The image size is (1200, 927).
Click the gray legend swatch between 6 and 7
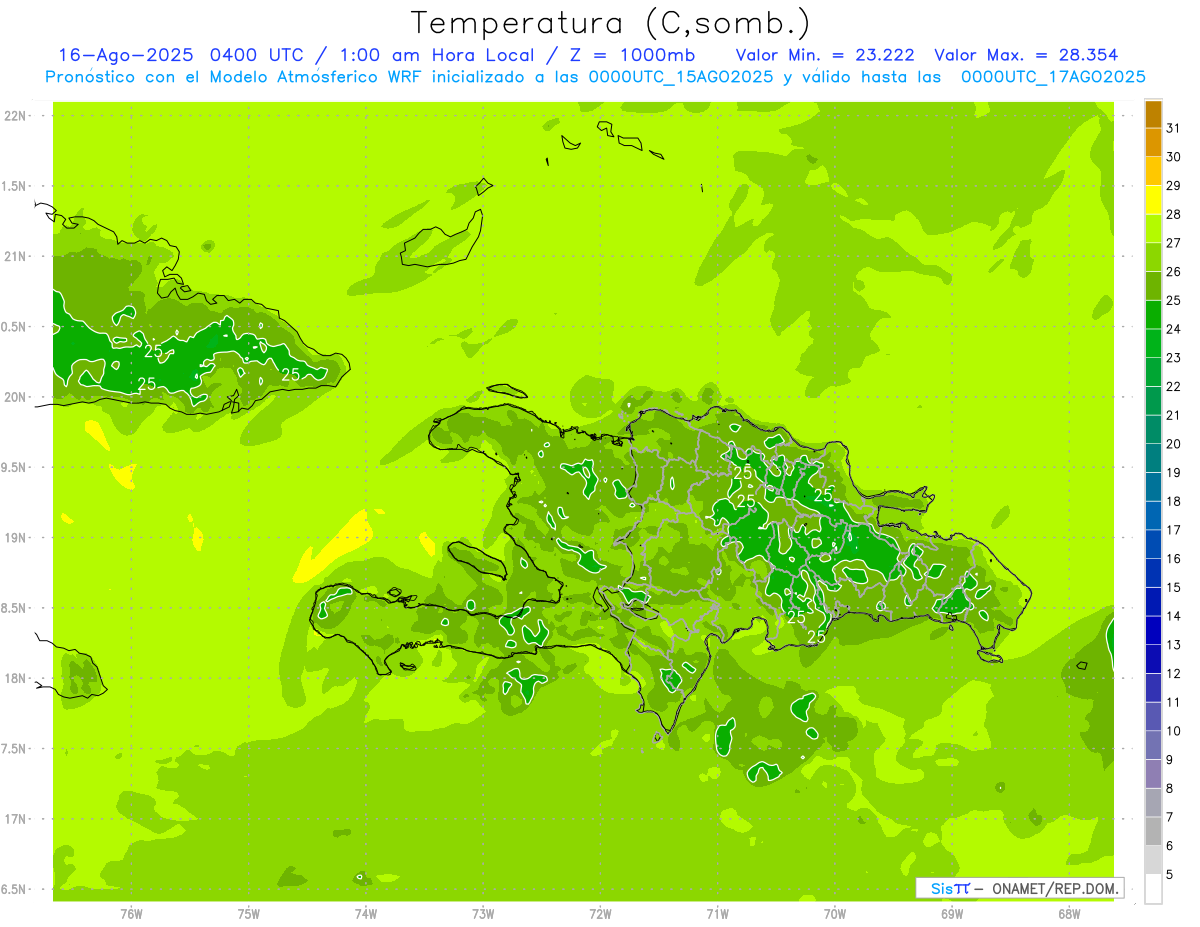click(x=1153, y=831)
